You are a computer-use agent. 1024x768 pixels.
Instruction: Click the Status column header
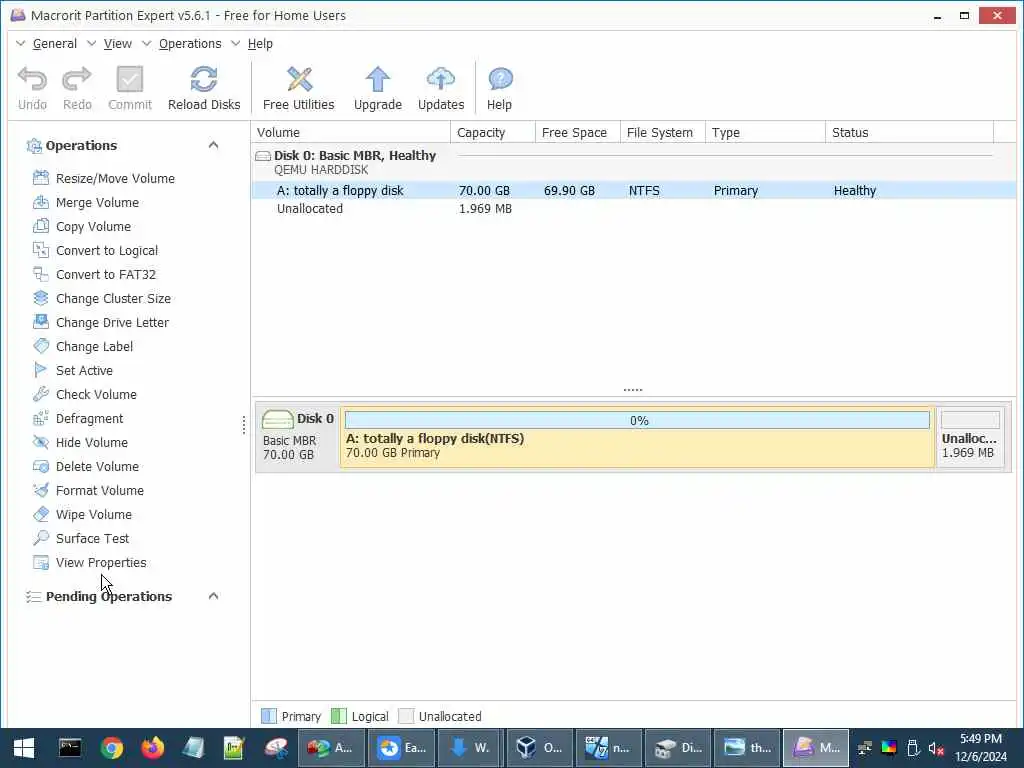[910, 133]
